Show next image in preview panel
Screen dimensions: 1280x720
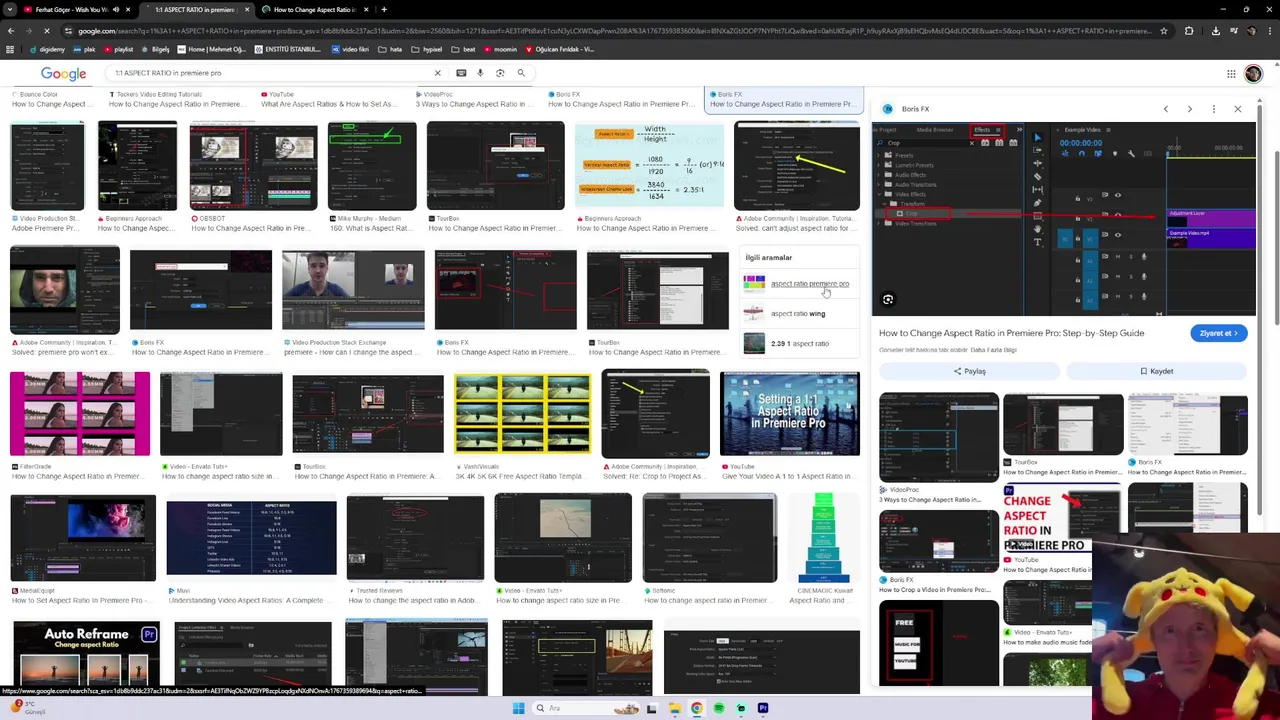[x=1189, y=109]
